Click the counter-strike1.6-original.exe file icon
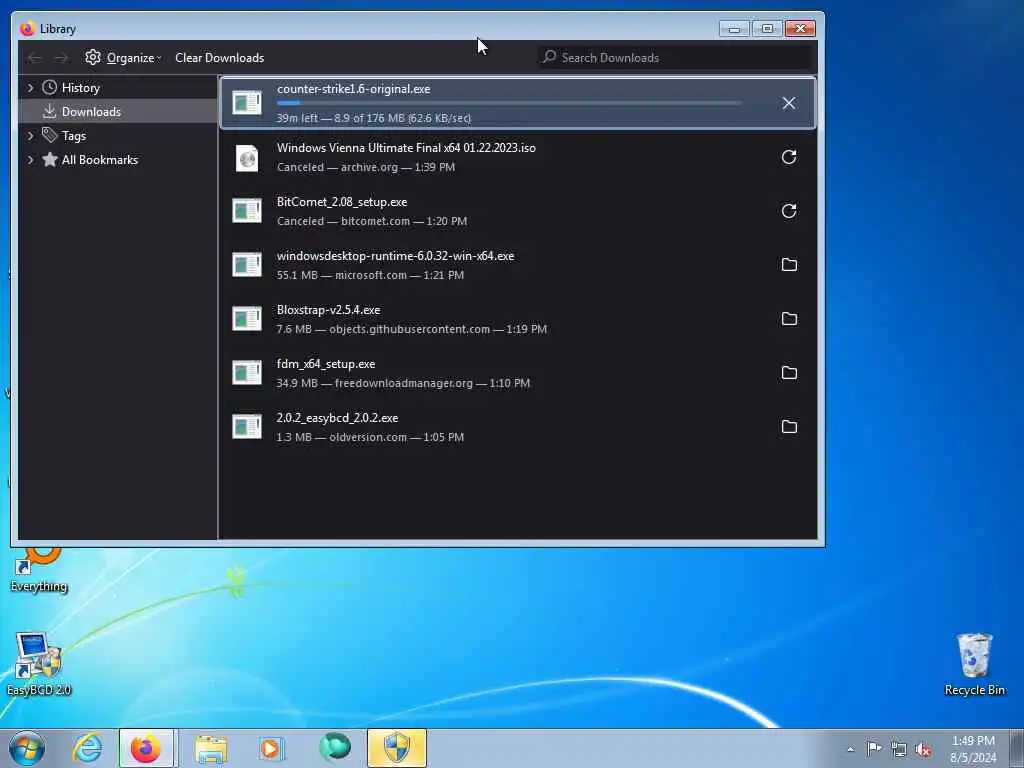The height and width of the screenshot is (768, 1024). tap(247, 103)
